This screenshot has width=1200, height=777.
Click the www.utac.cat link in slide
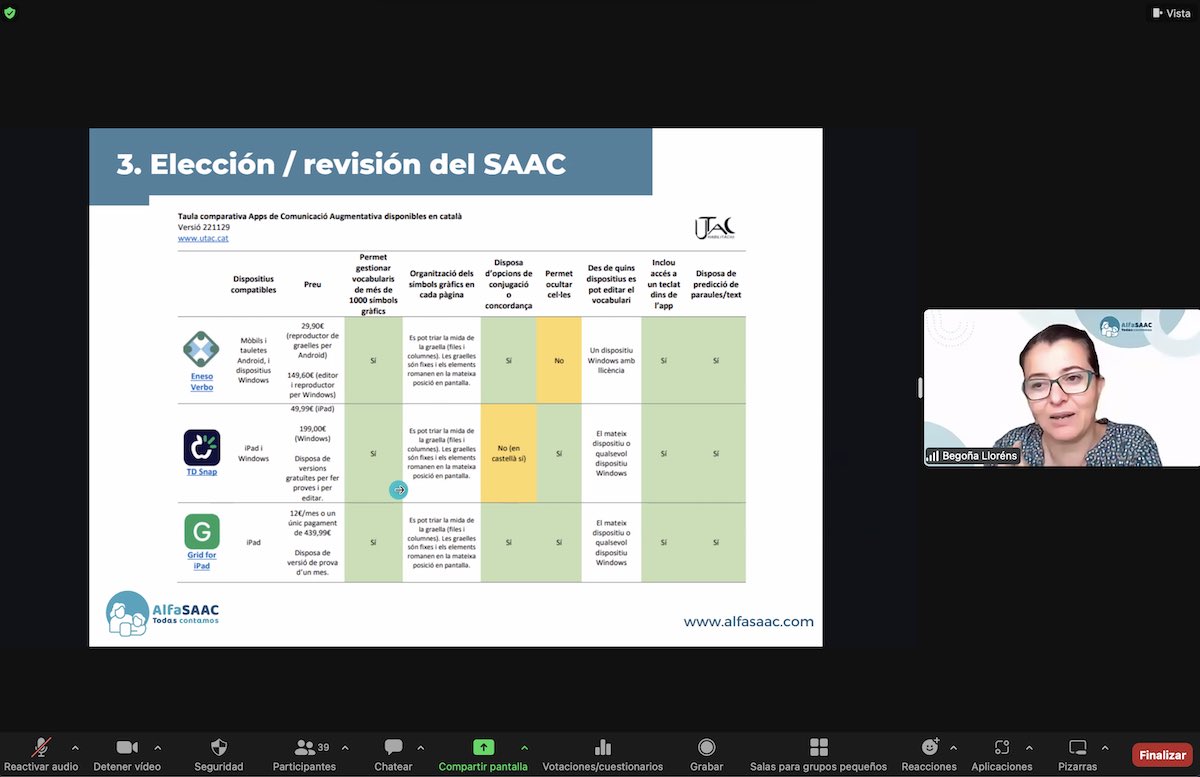tap(203, 238)
